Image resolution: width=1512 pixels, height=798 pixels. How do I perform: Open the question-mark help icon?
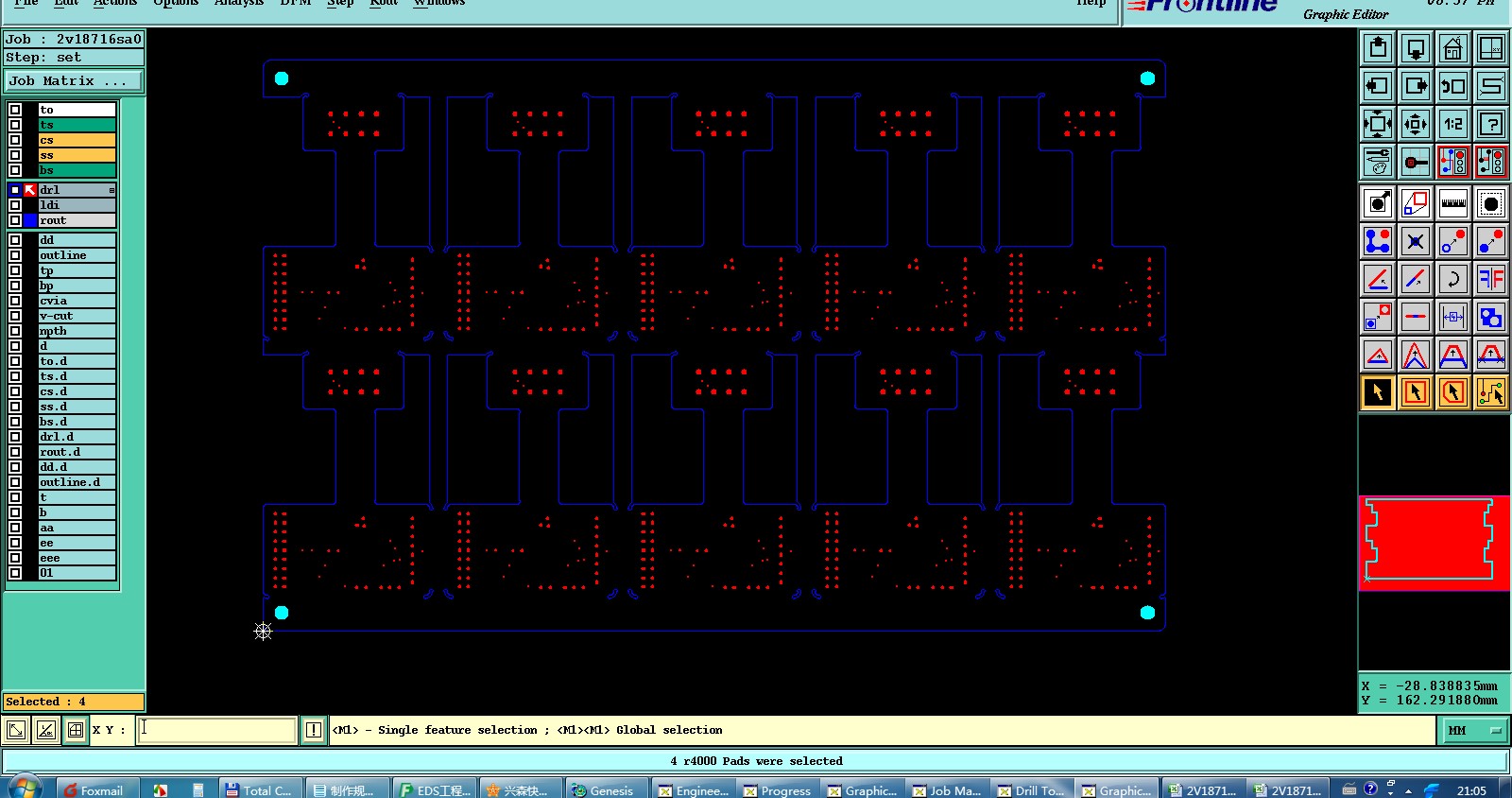[x=1490, y=124]
